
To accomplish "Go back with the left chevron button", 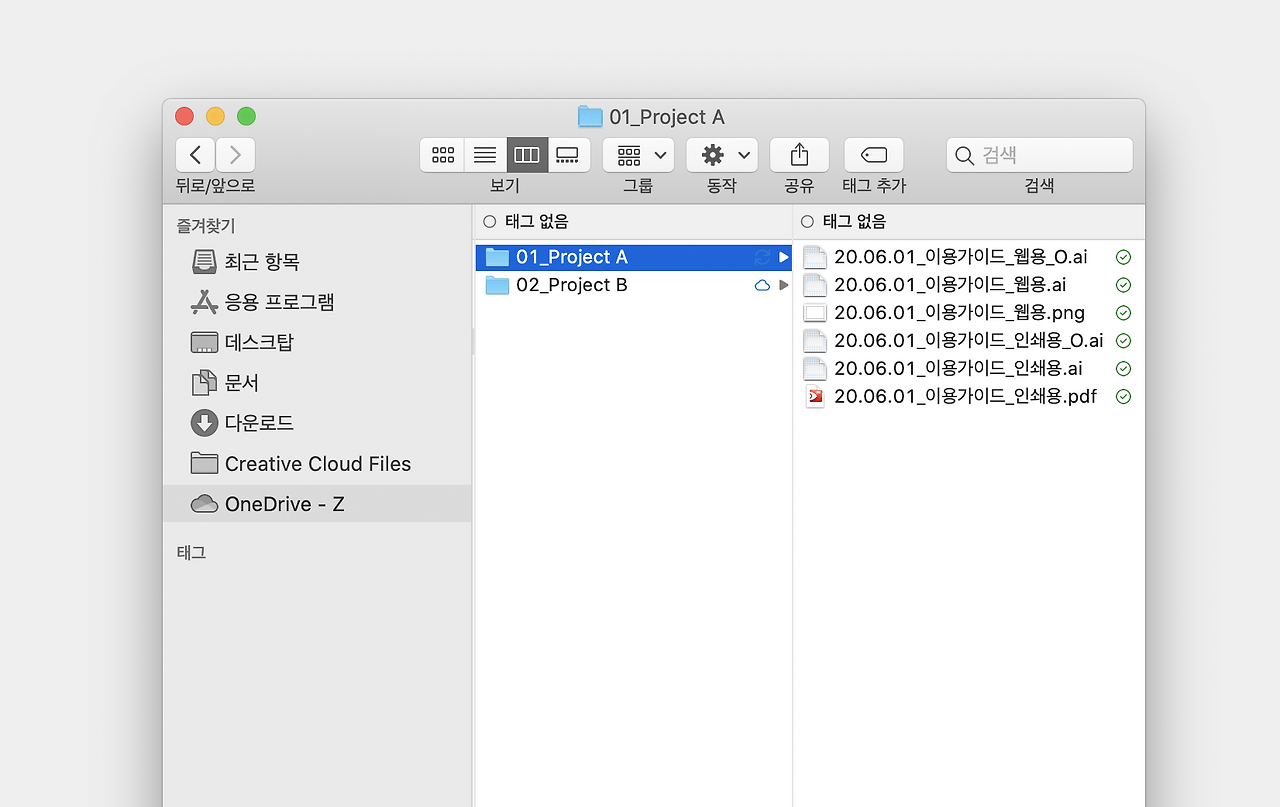I will pyautogui.click(x=196, y=155).
